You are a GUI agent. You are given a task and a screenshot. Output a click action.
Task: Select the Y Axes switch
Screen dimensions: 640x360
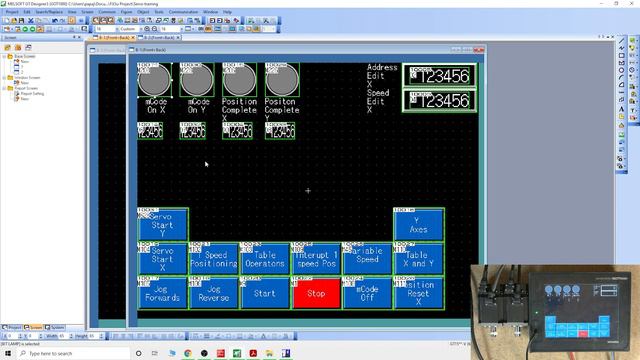(418, 225)
